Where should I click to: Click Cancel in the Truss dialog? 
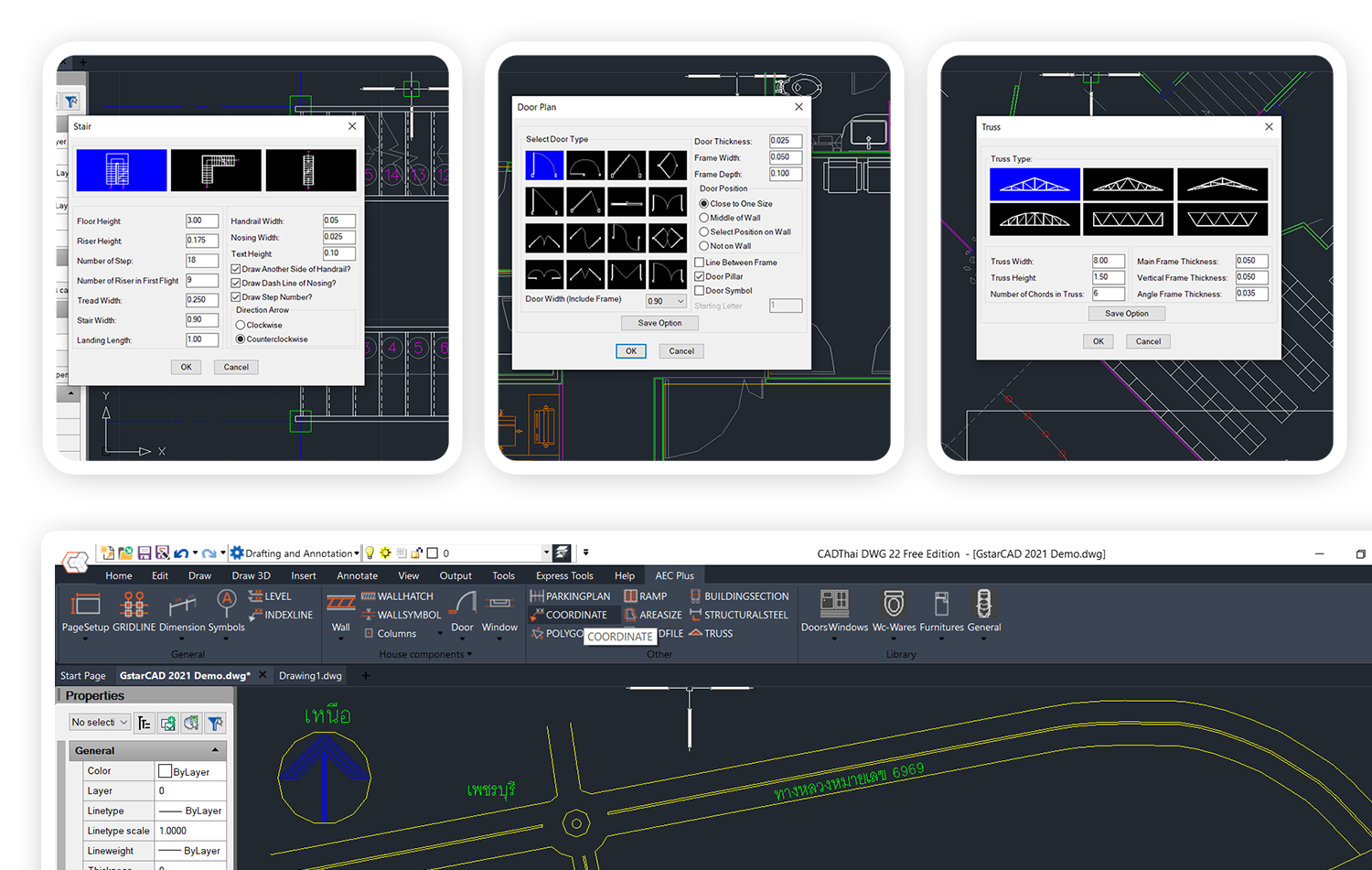click(1148, 341)
